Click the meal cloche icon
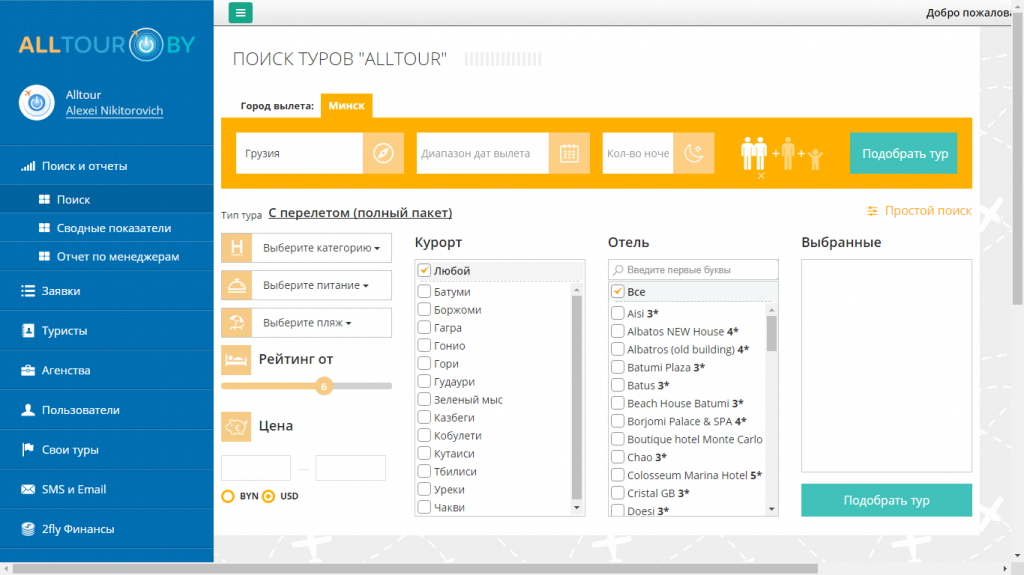Image resolution: width=1024 pixels, height=575 pixels. point(236,285)
